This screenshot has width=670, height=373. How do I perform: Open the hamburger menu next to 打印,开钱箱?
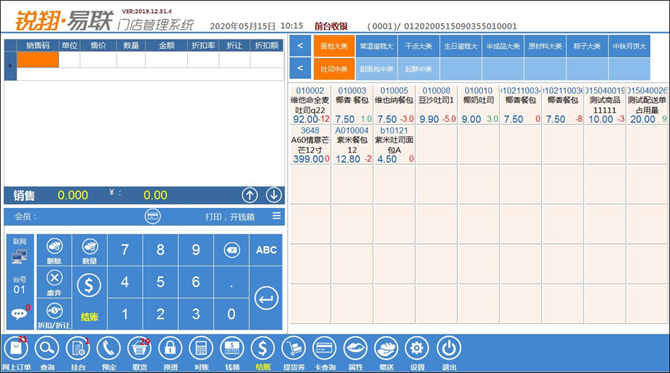pyautogui.click(x=277, y=216)
